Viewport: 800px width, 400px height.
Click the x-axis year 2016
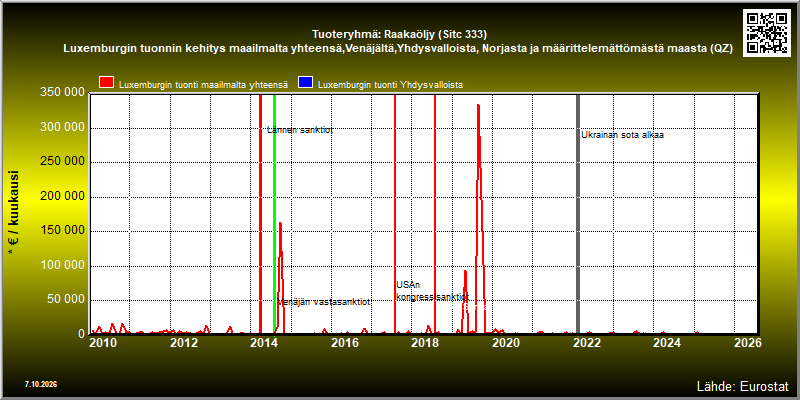[x=344, y=343]
